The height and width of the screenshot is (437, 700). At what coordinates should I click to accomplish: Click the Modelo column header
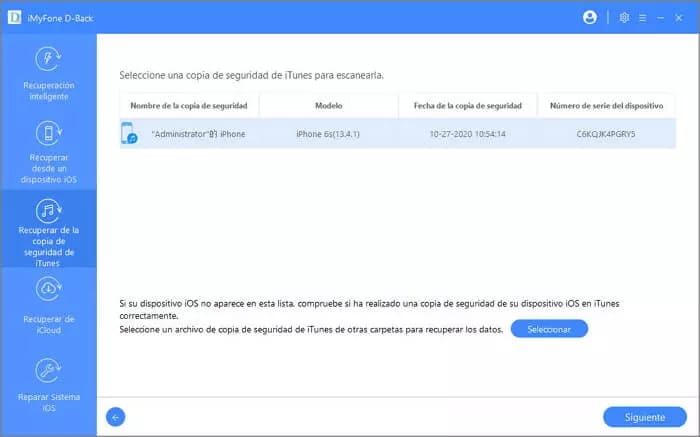pos(329,106)
